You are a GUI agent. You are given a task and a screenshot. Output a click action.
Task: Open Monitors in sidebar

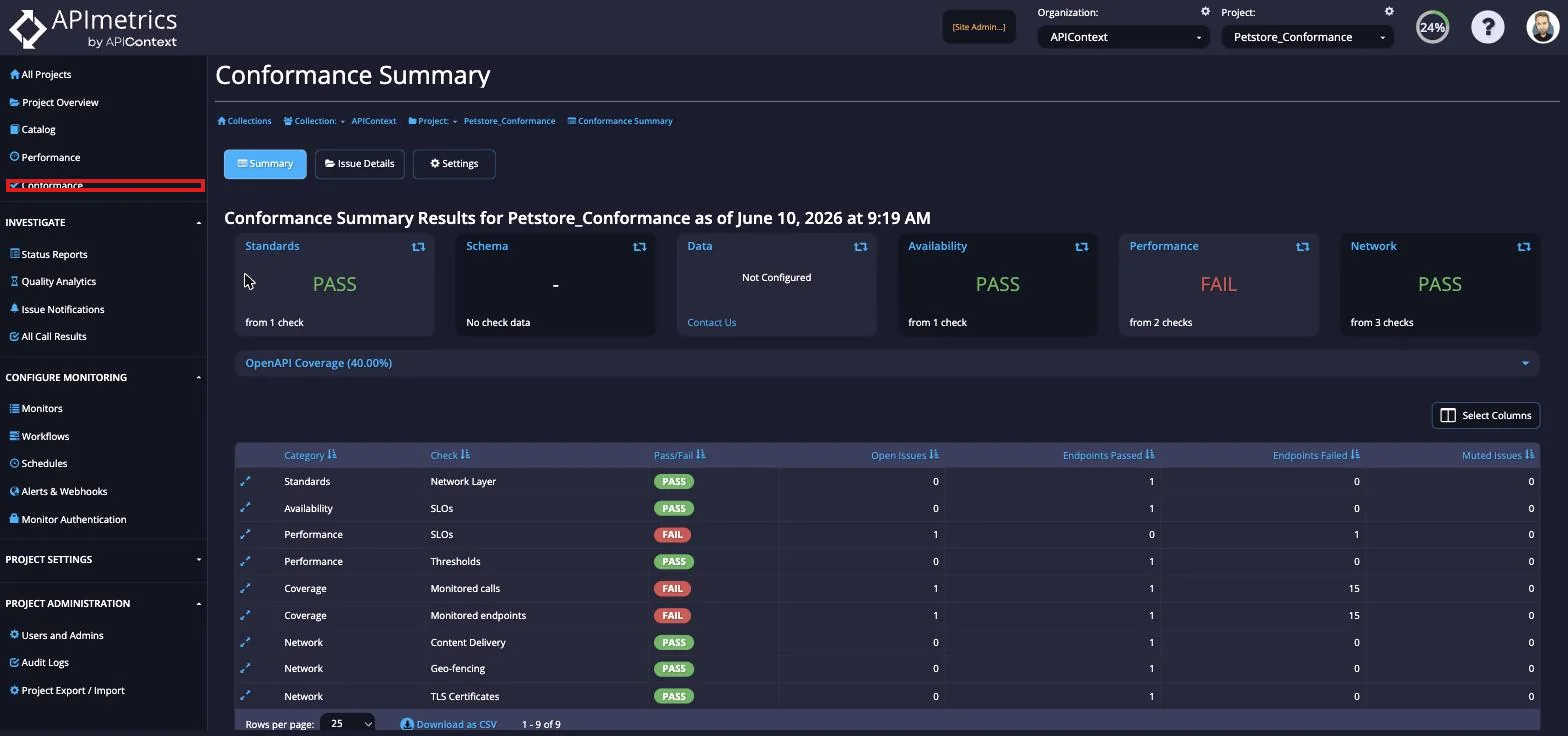point(36,408)
